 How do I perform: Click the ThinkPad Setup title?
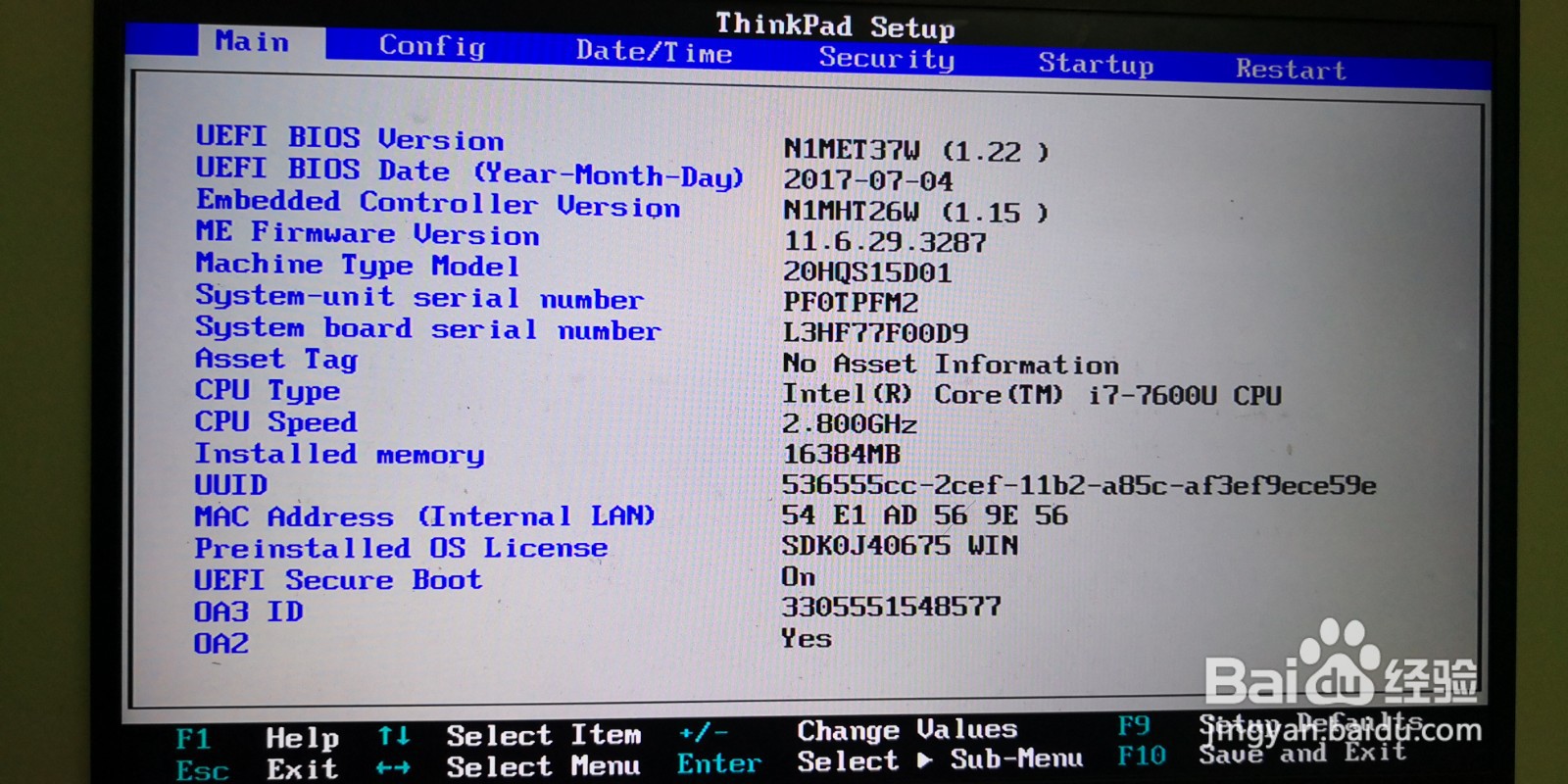(835, 25)
